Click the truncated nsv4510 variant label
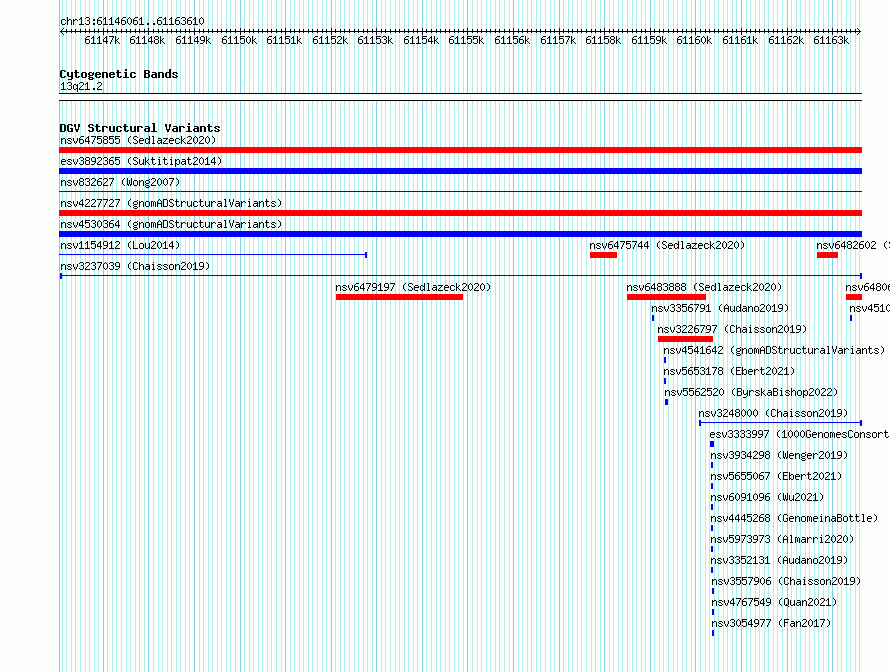This screenshot has width=890, height=672. [x=869, y=308]
